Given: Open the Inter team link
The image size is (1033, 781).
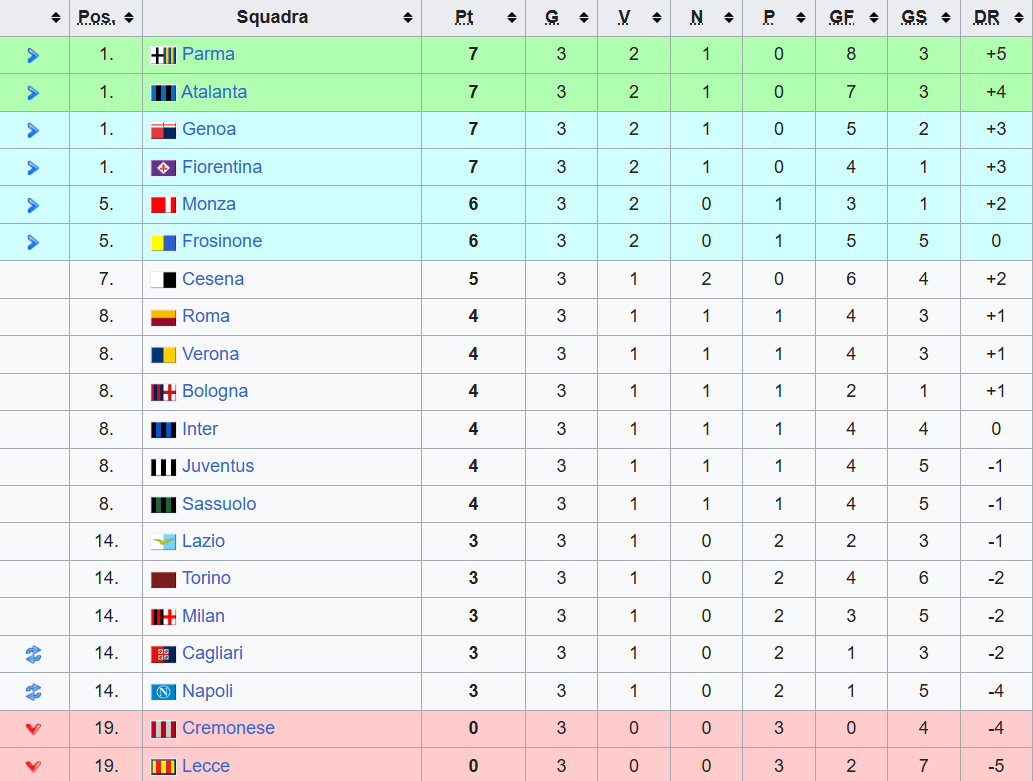Looking at the screenshot, I should click(x=200, y=429).
